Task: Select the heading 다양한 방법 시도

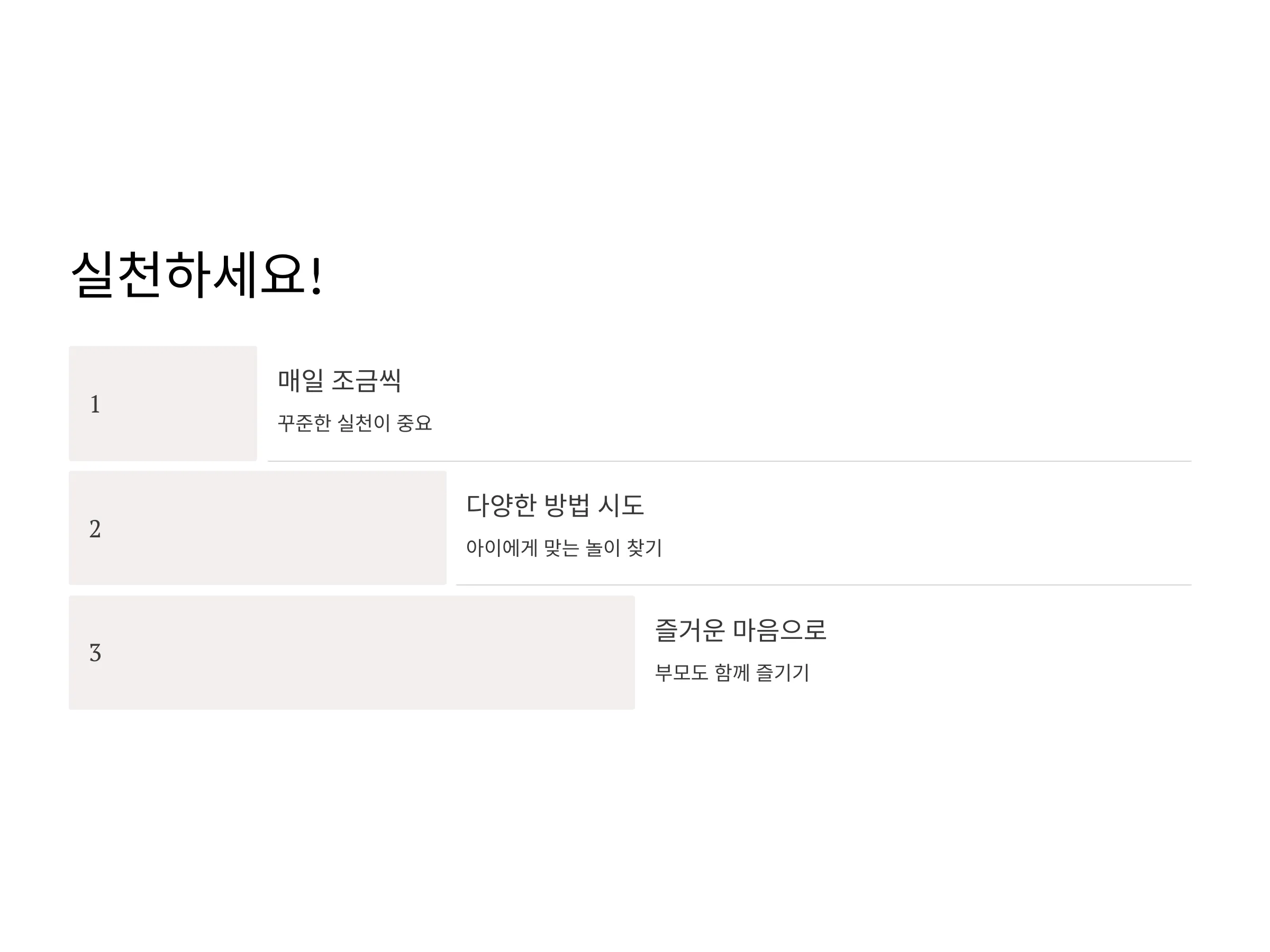Action: [x=555, y=506]
